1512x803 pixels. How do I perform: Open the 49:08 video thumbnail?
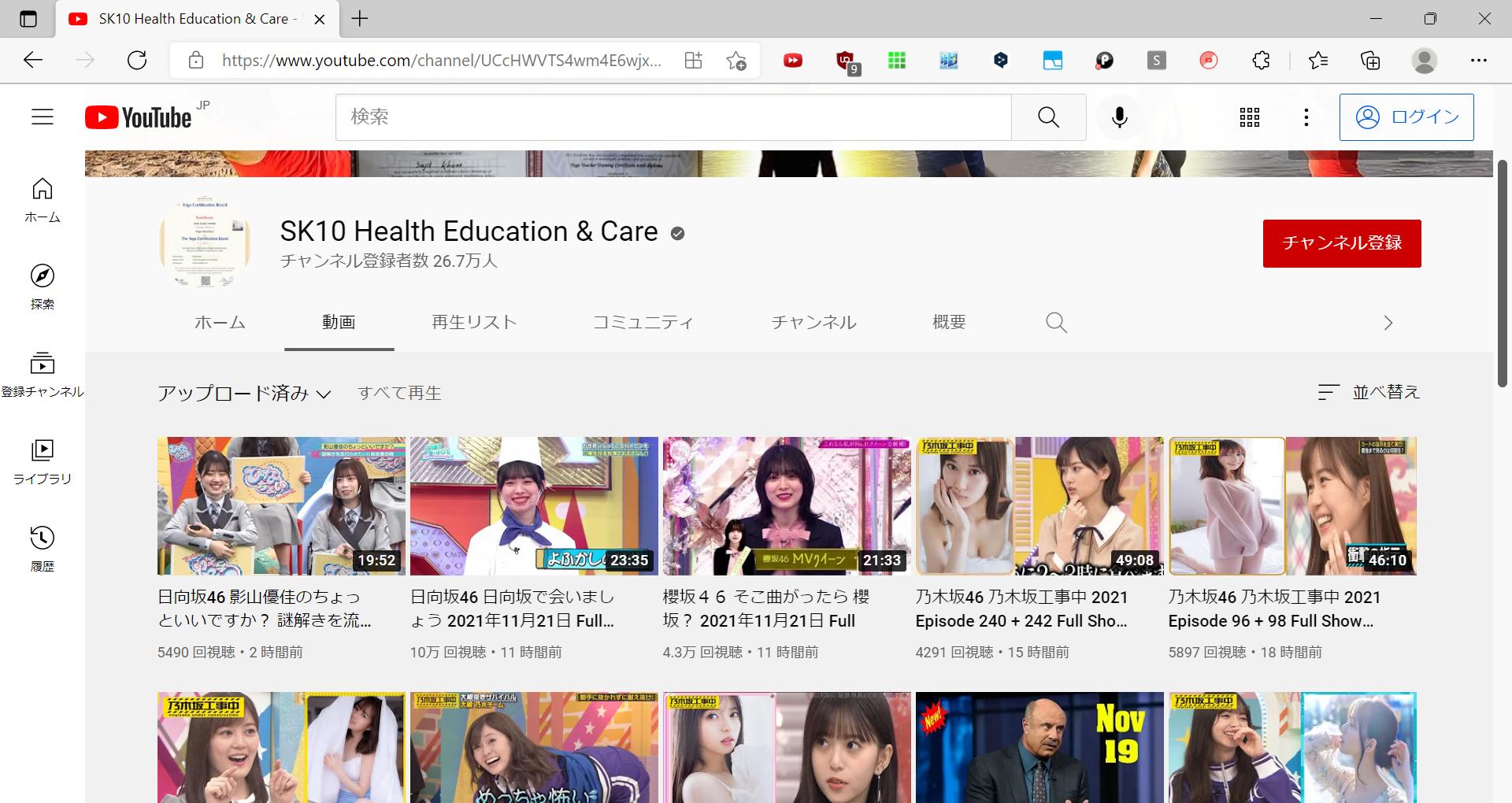click(1039, 506)
